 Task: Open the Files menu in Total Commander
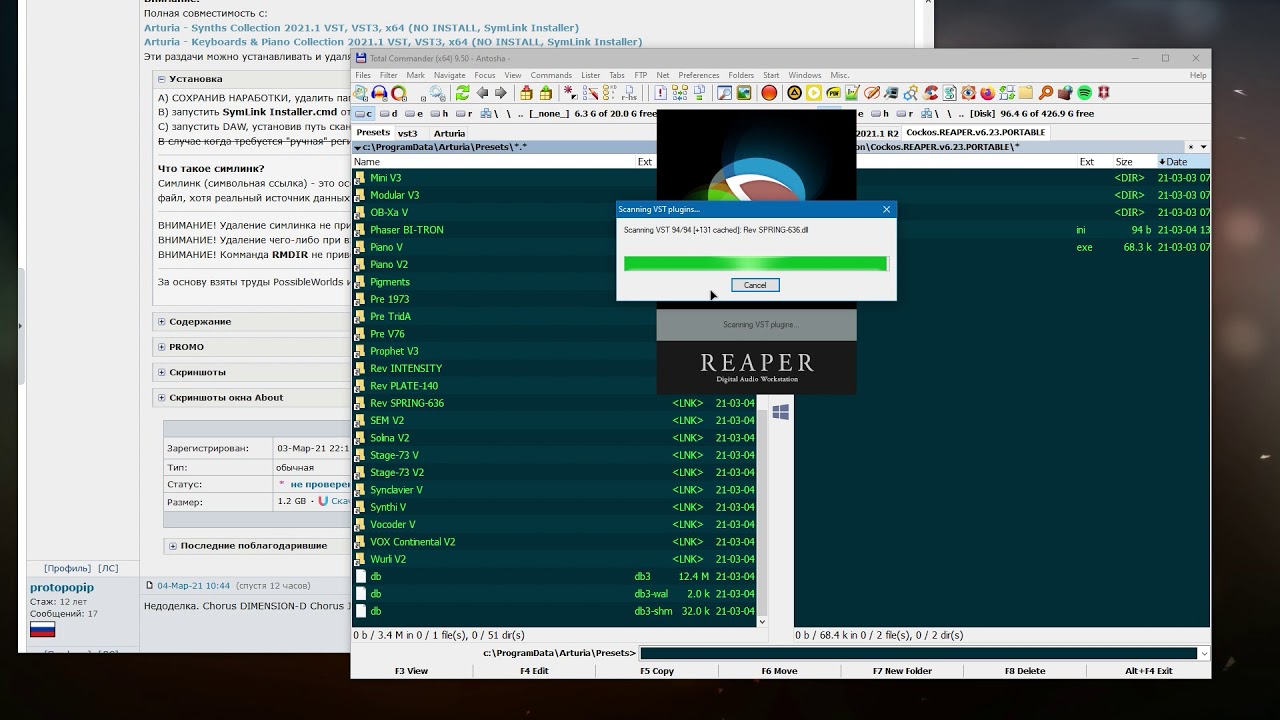[x=363, y=75]
